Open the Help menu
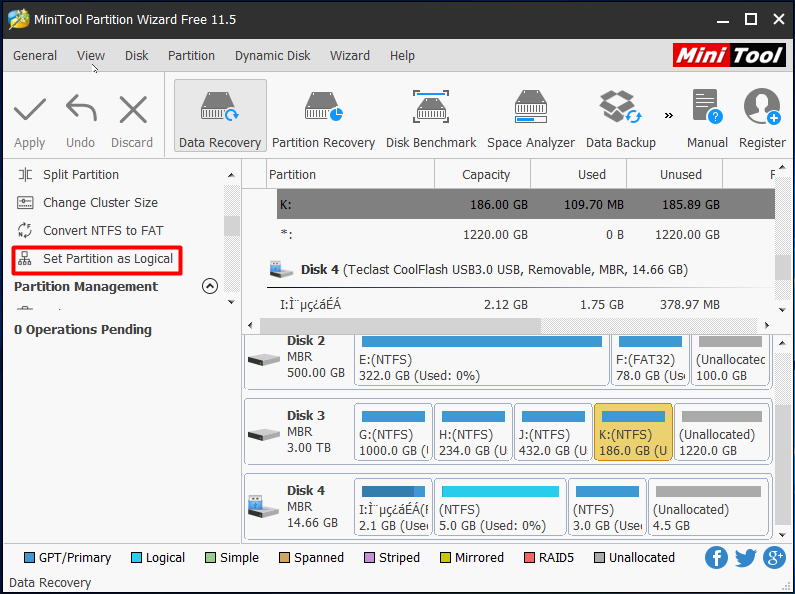 (402, 56)
